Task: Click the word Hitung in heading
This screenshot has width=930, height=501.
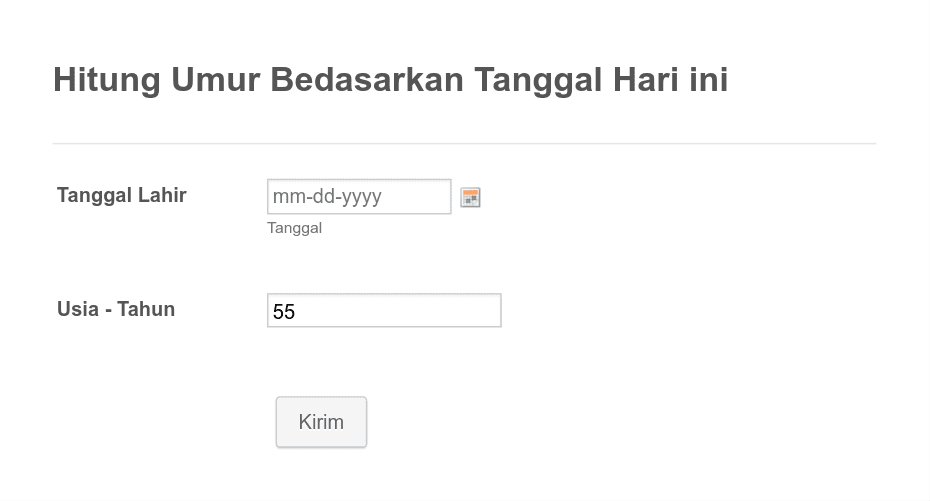Action: pyautogui.click(x=107, y=81)
